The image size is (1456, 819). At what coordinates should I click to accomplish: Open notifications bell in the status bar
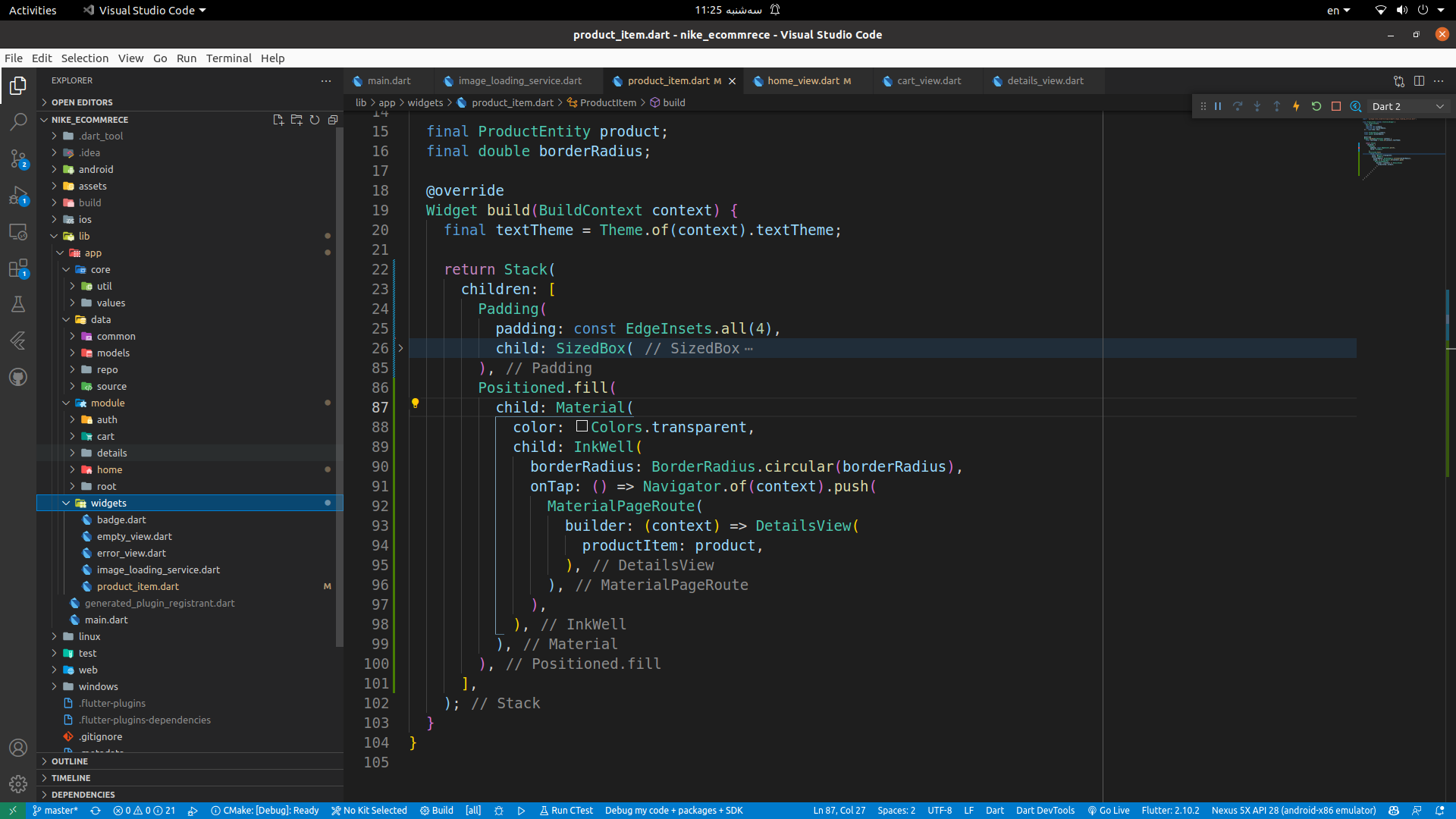point(1439,811)
